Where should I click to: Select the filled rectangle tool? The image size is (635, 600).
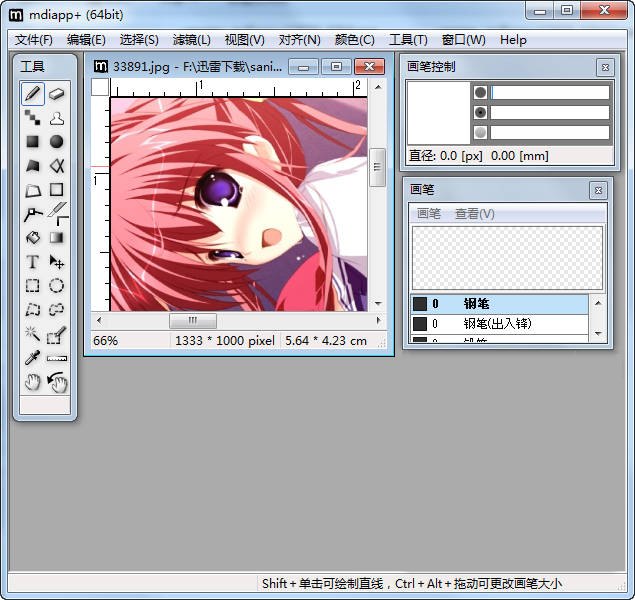tap(33, 142)
